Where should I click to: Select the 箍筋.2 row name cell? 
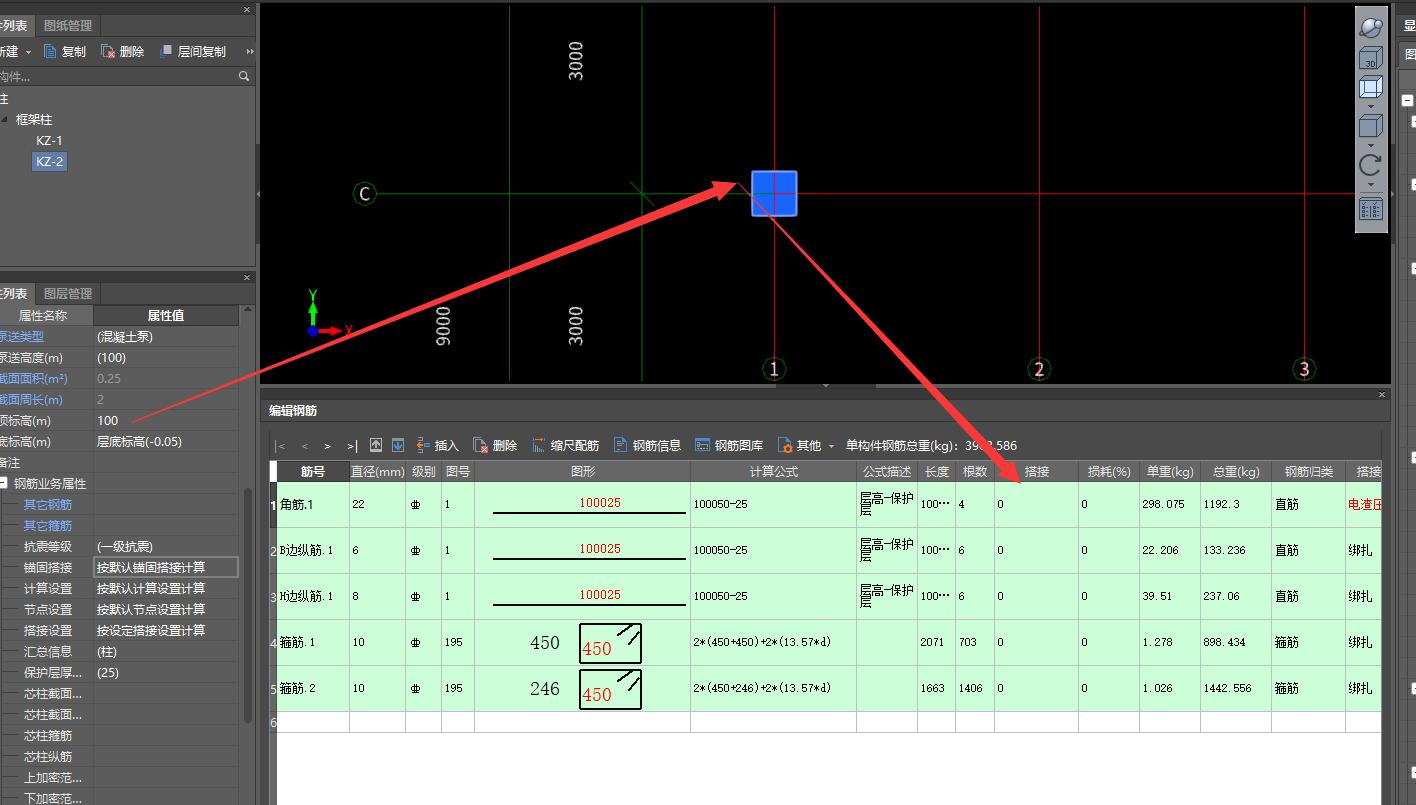tap(313, 689)
